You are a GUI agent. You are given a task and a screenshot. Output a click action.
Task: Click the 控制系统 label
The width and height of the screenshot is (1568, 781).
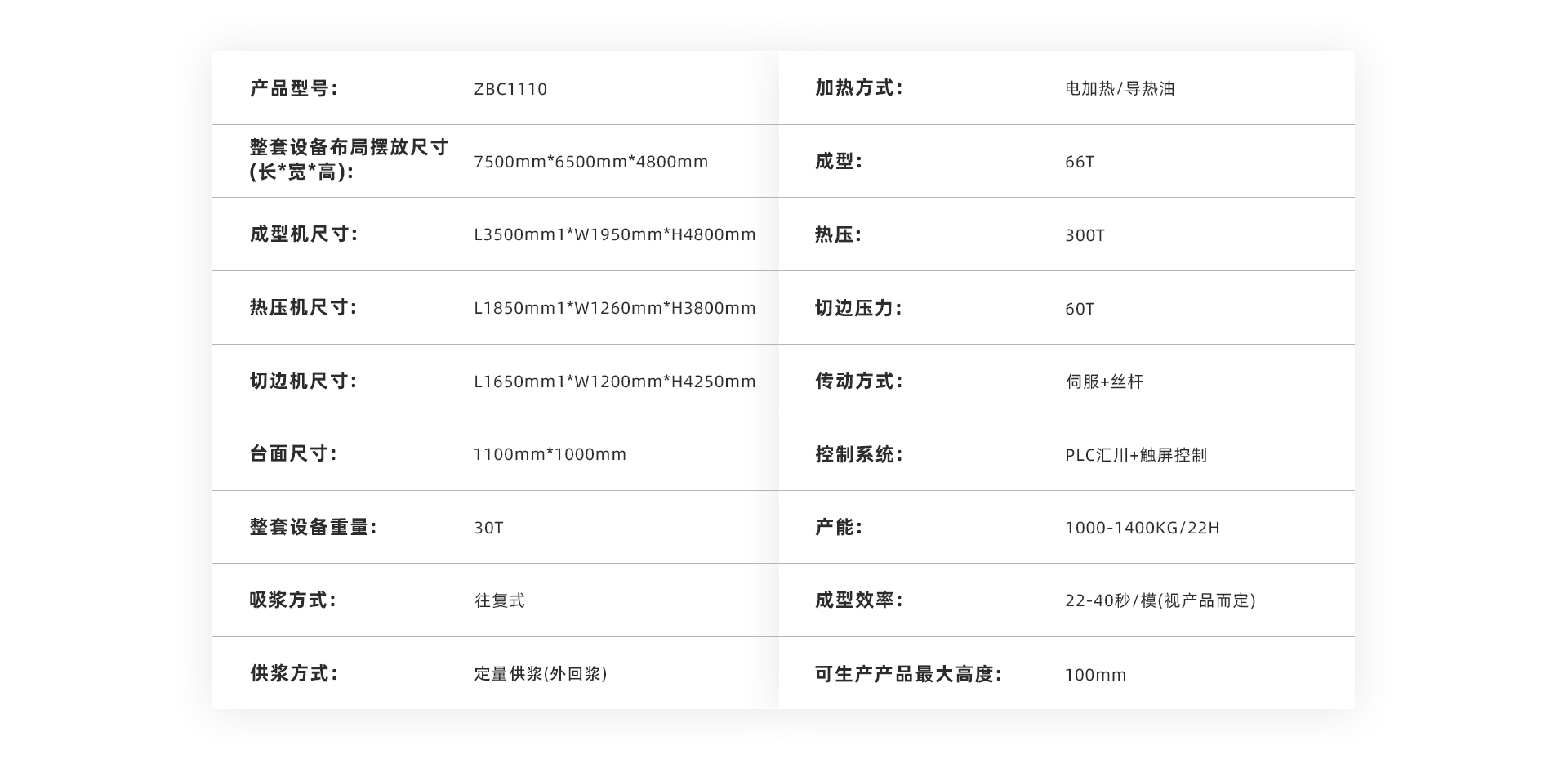pyautogui.click(x=859, y=454)
